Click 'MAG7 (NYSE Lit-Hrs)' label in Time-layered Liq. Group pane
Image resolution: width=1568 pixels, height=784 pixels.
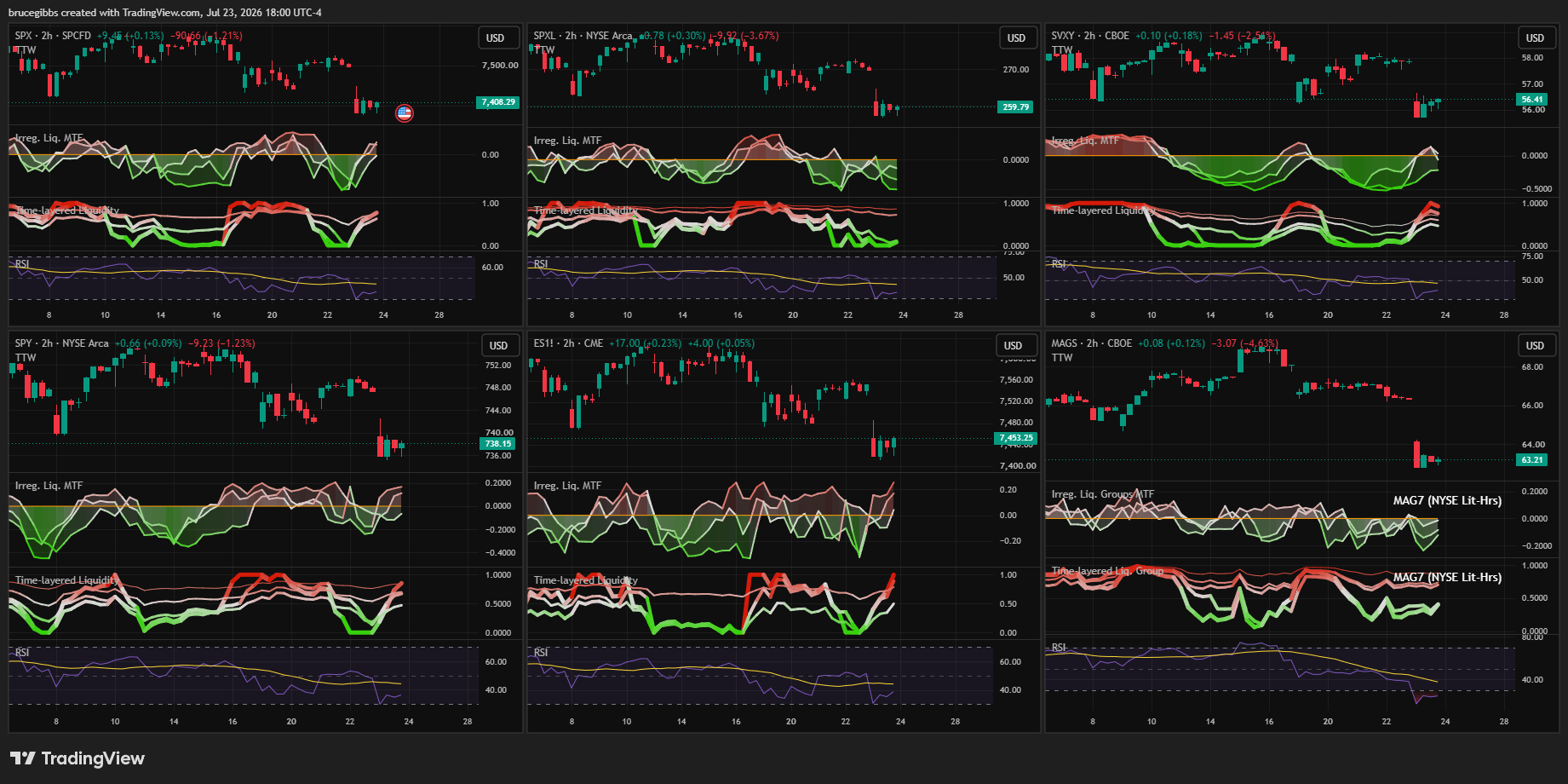1447,578
